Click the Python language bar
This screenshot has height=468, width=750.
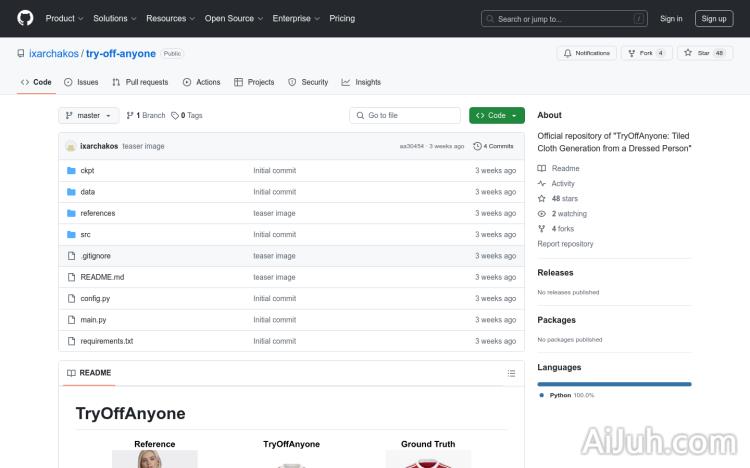click(614, 384)
